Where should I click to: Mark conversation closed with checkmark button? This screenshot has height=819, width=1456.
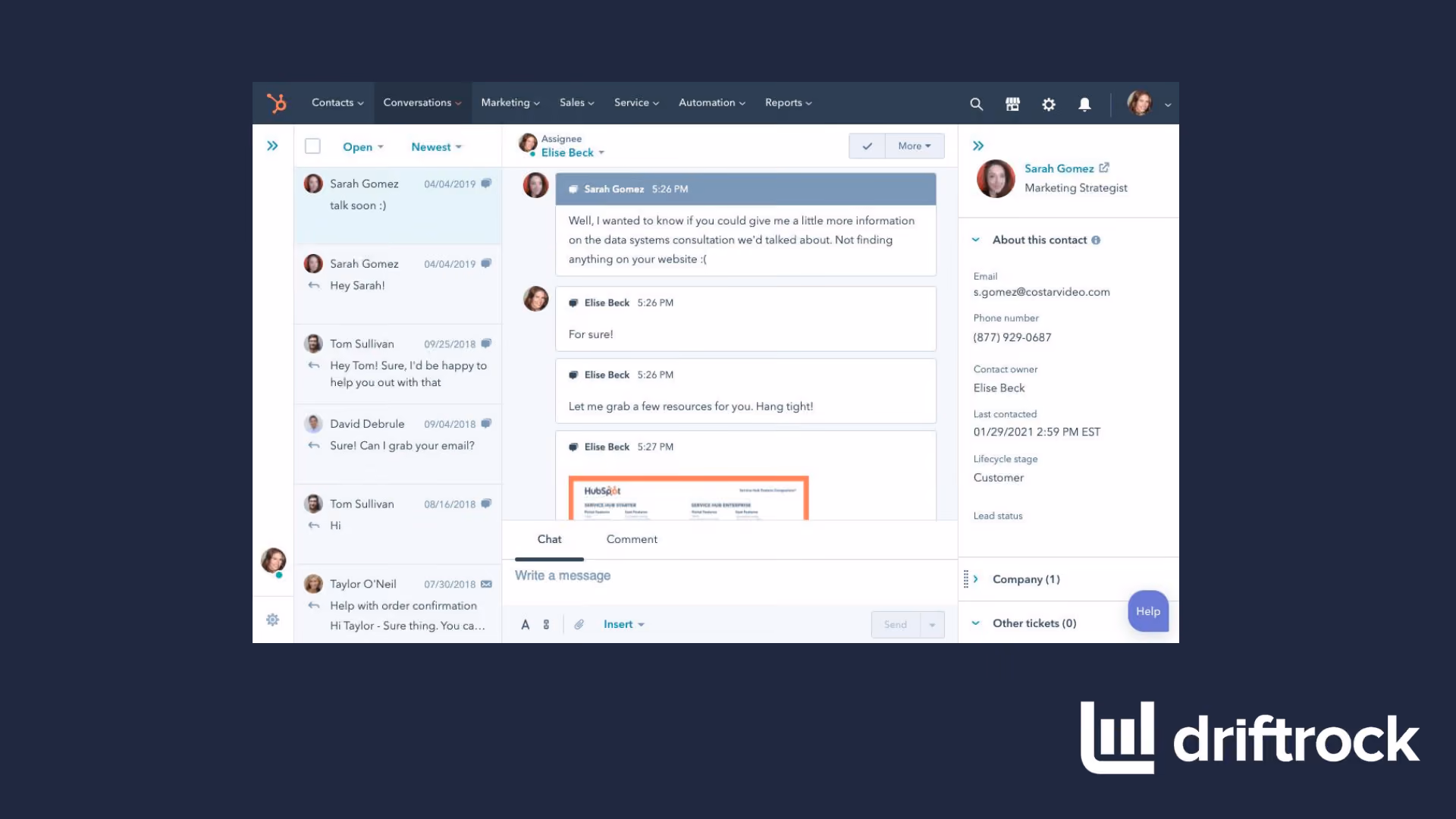867,146
